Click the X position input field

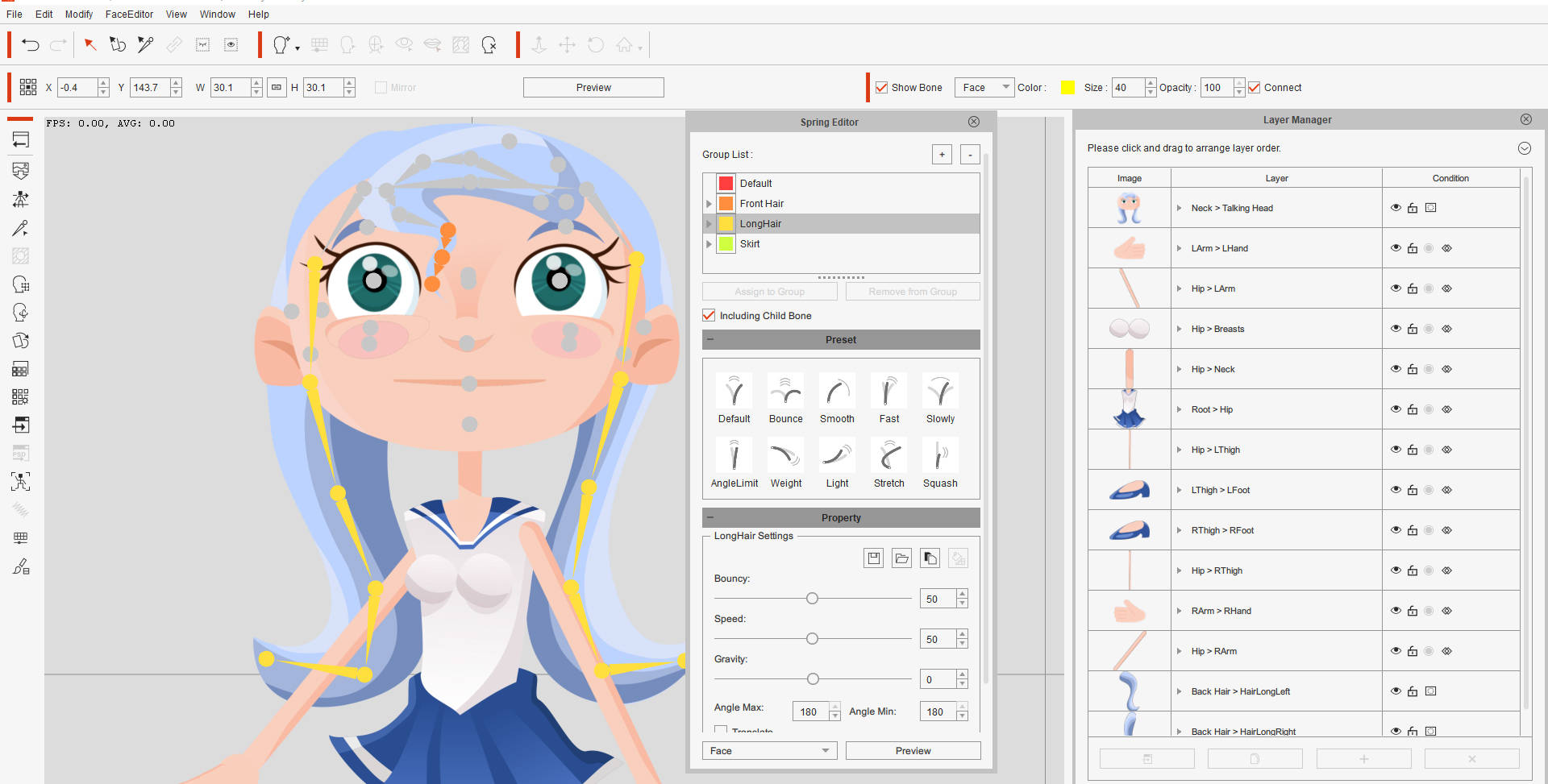click(x=77, y=88)
